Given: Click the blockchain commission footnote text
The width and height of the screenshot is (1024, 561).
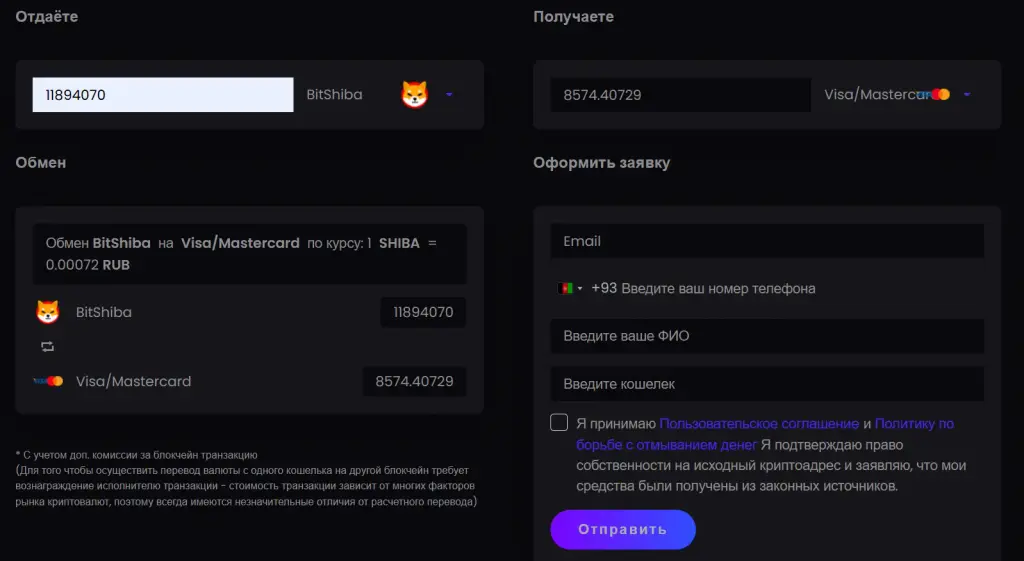Looking at the screenshot, I should point(246,479).
